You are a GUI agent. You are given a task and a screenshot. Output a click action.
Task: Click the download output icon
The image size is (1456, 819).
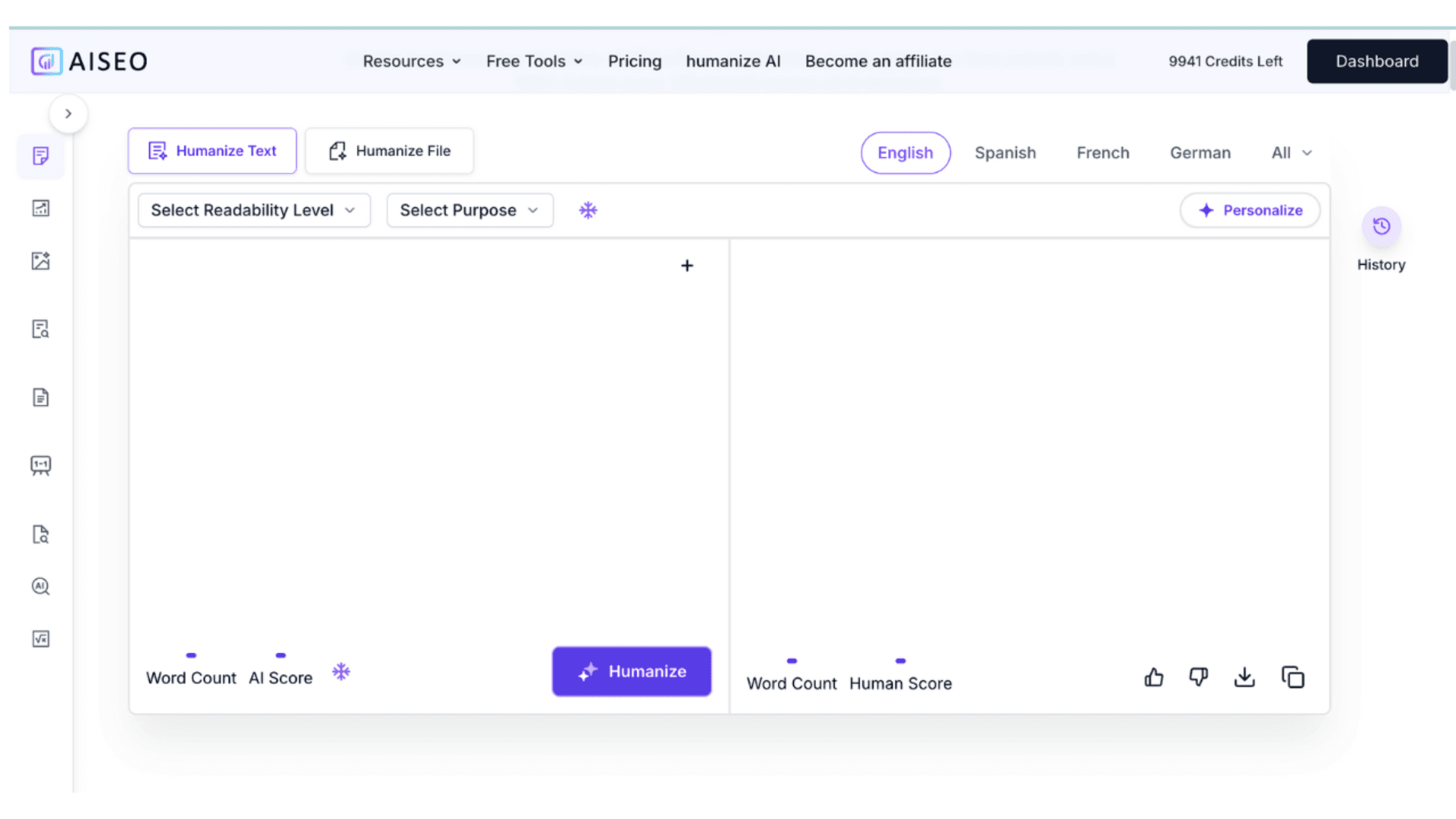point(1244,677)
